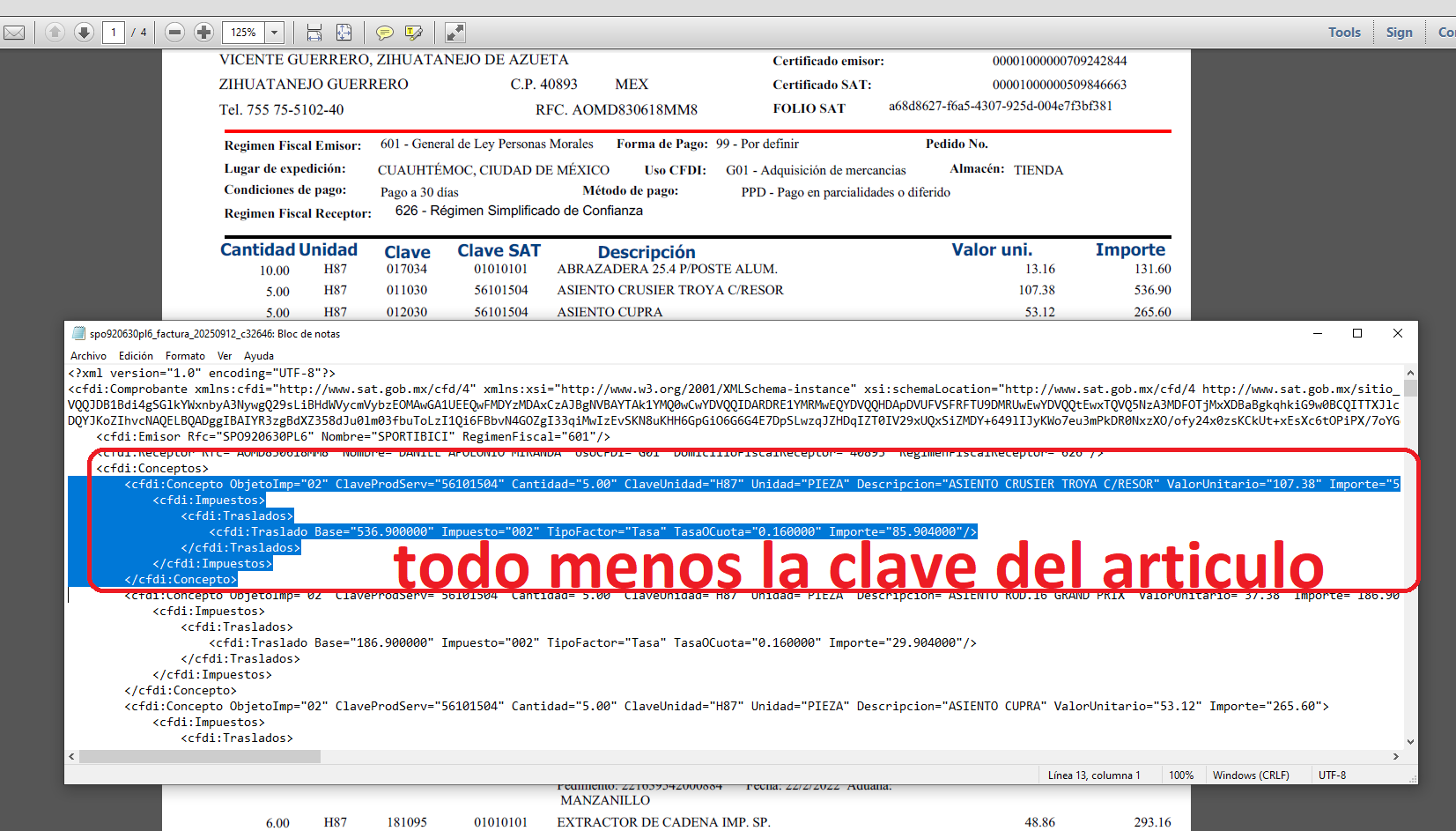
Task: Select the fit one full page icon
Action: coord(344,33)
